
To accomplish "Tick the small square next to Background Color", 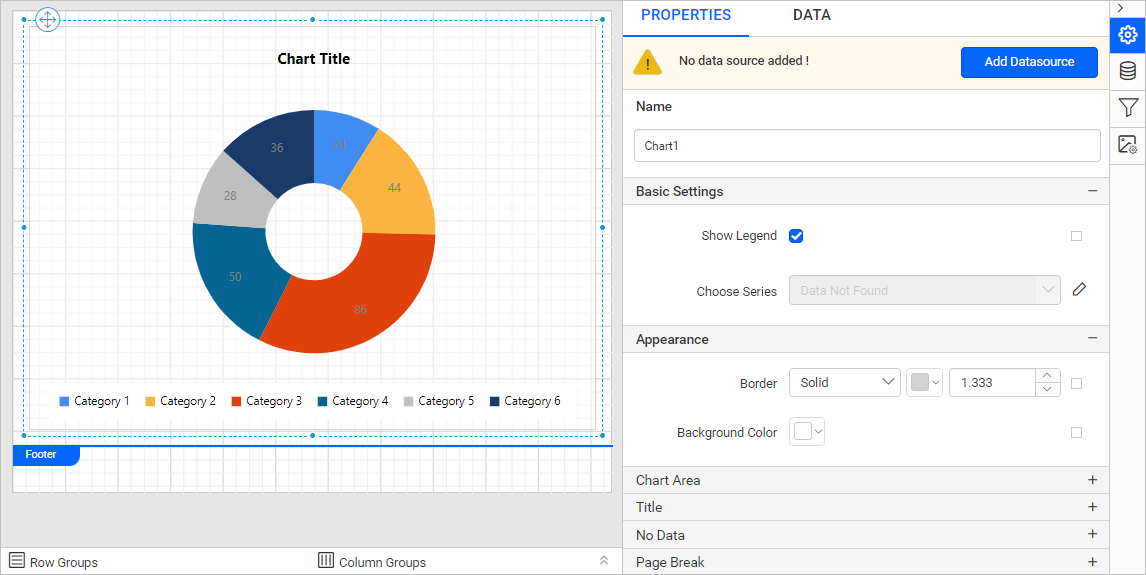I will [x=1076, y=433].
